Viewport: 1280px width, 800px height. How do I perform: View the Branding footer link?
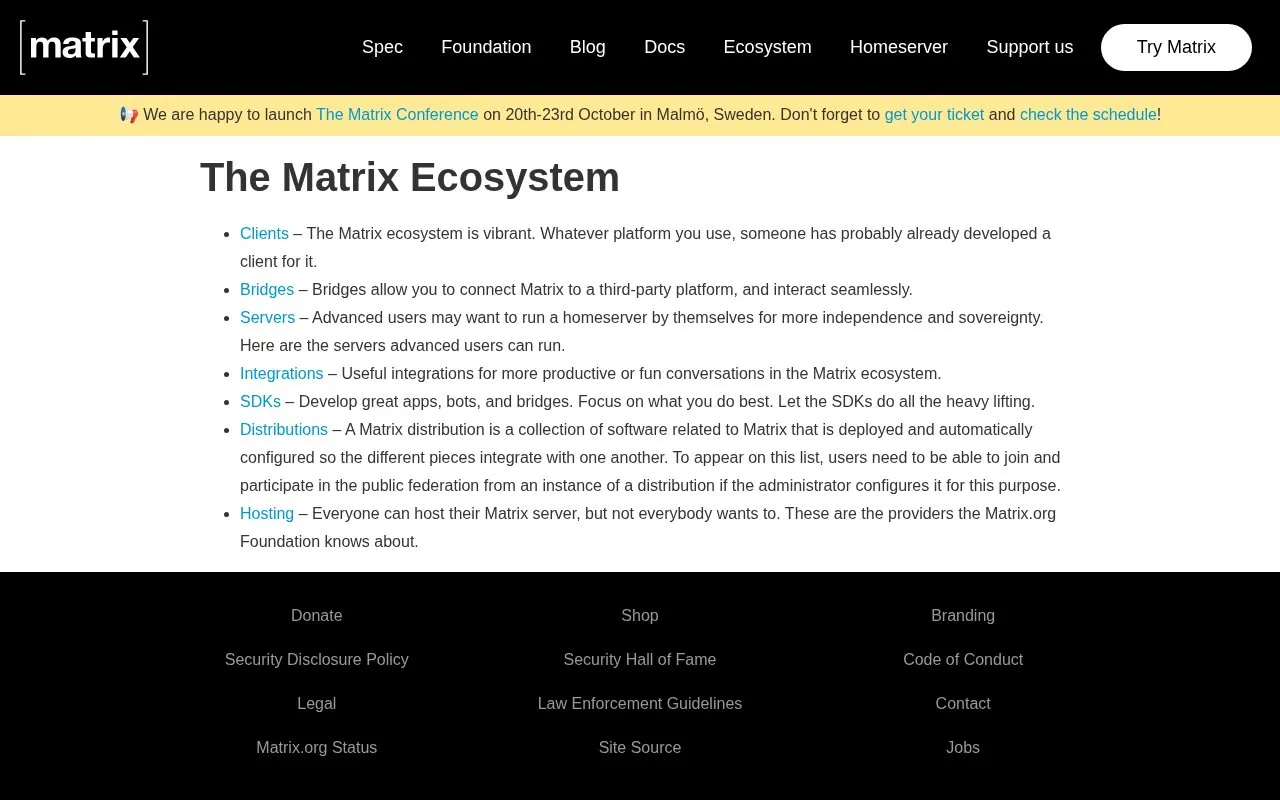tap(963, 616)
